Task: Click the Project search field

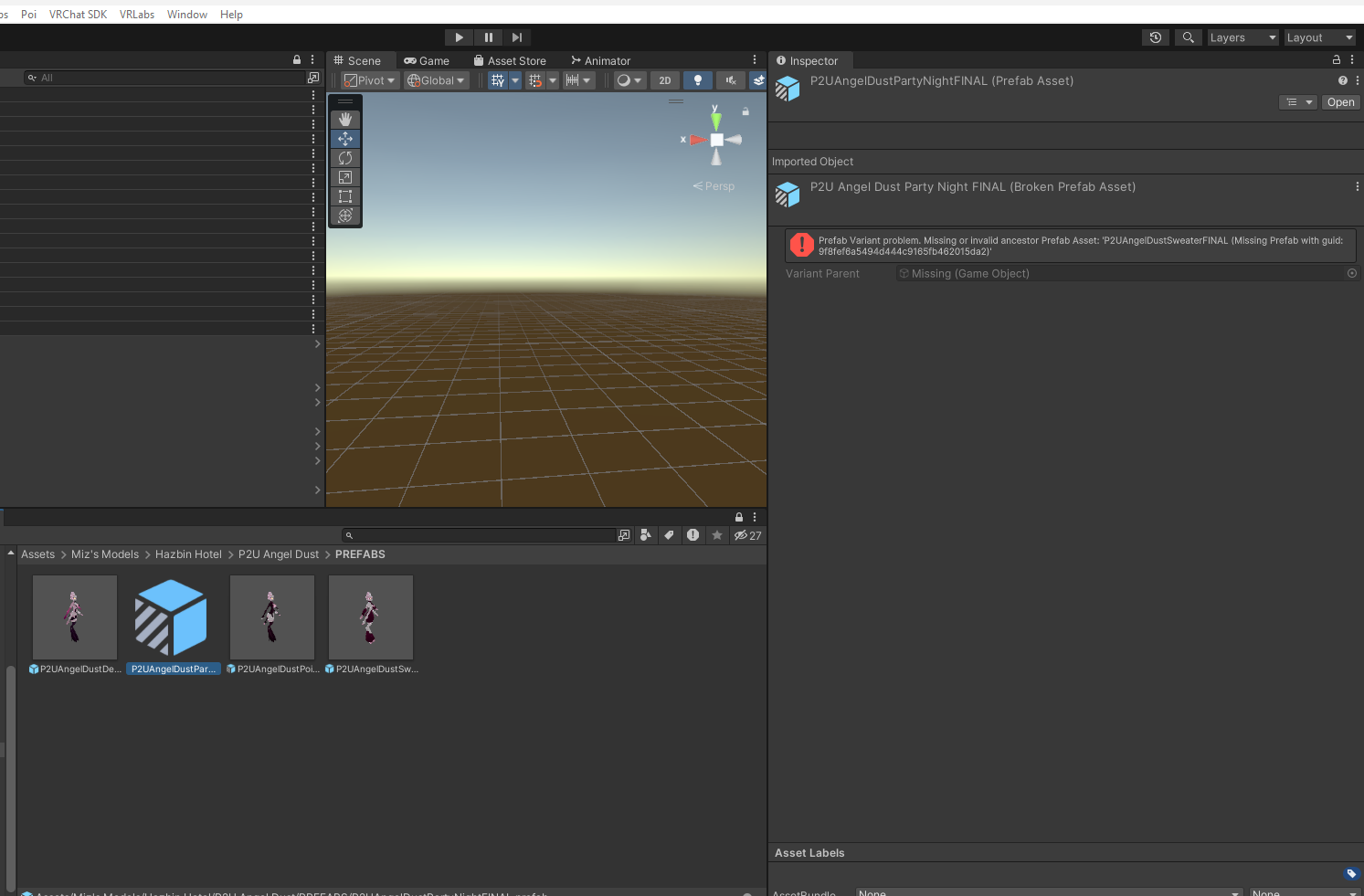Action: 481,535
